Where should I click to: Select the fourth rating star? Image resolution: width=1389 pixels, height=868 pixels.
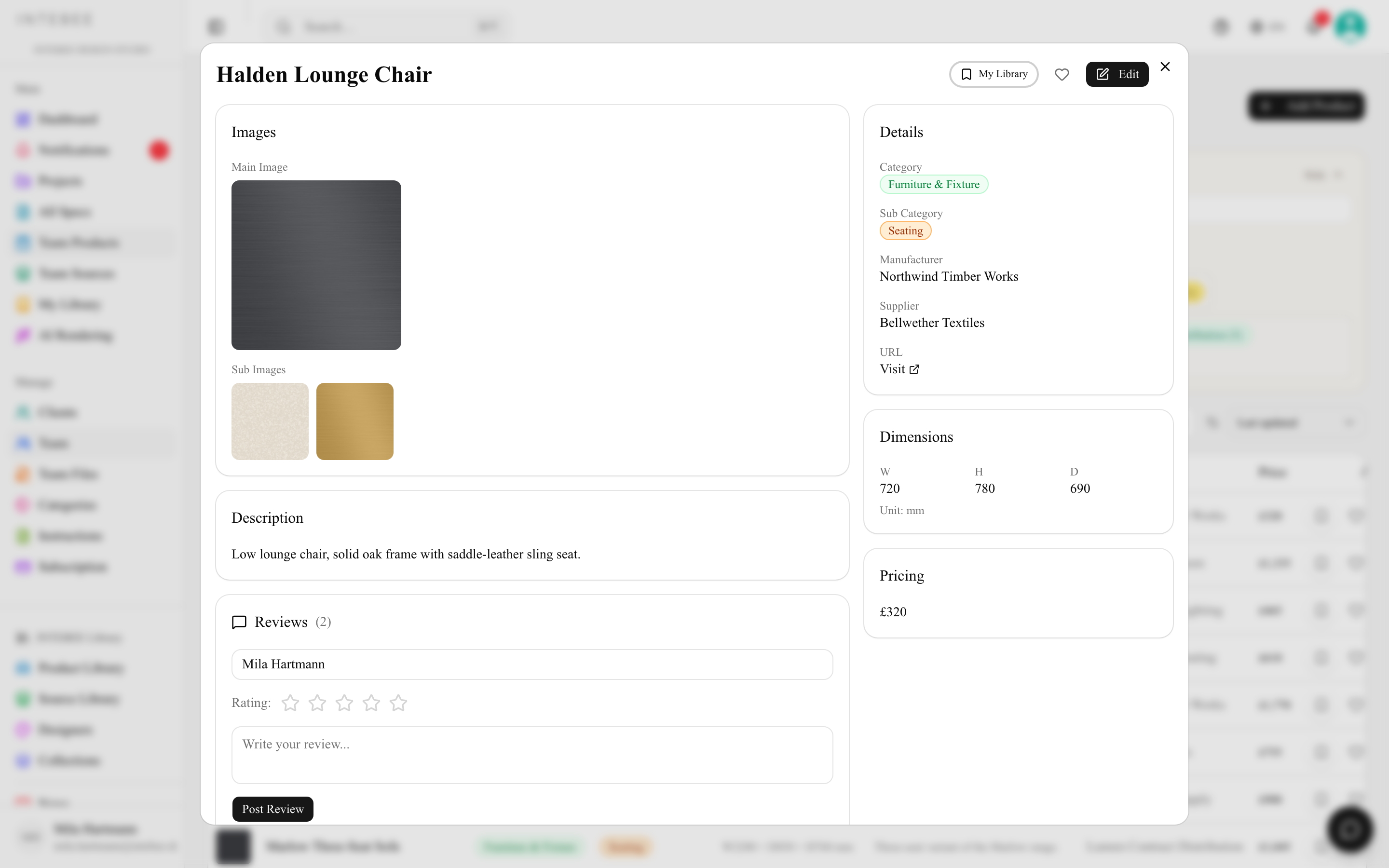point(371,703)
